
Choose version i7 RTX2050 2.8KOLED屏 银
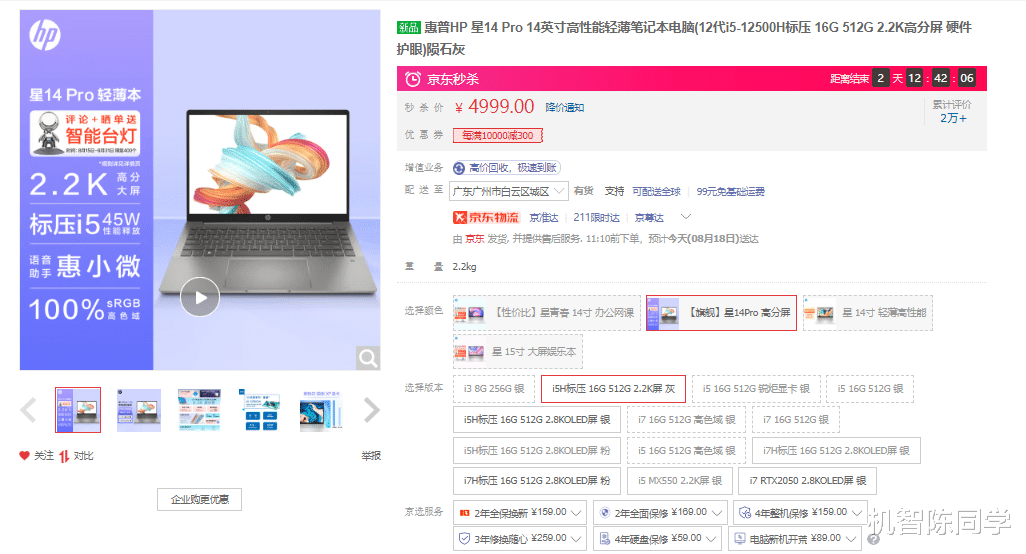point(807,481)
